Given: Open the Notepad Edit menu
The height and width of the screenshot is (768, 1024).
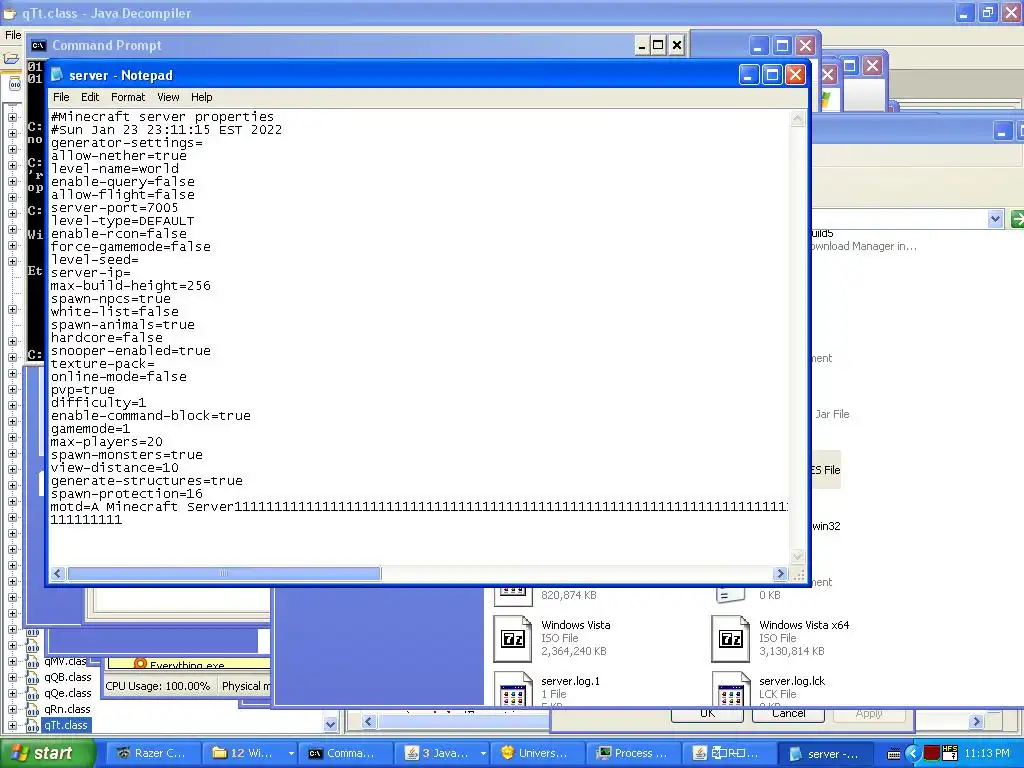Looking at the screenshot, I should [90, 97].
